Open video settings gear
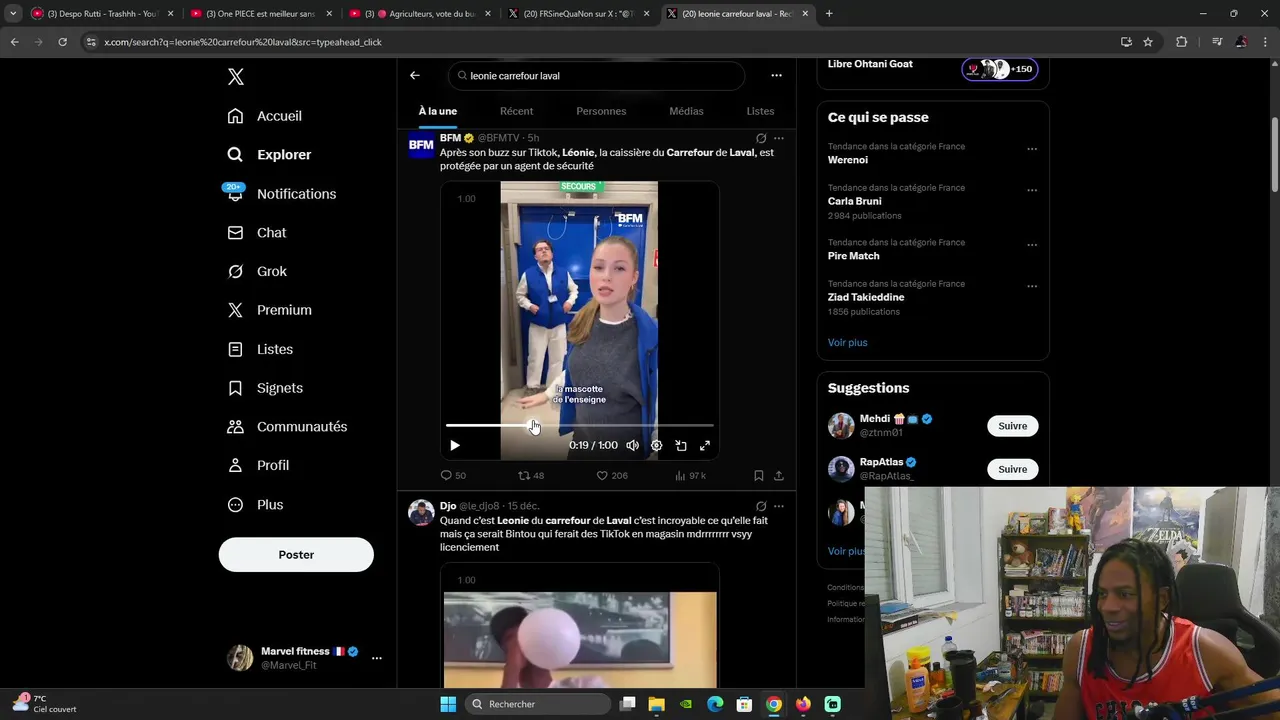This screenshot has height=720, width=1280. pyautogui.click(x=657, y=446)
